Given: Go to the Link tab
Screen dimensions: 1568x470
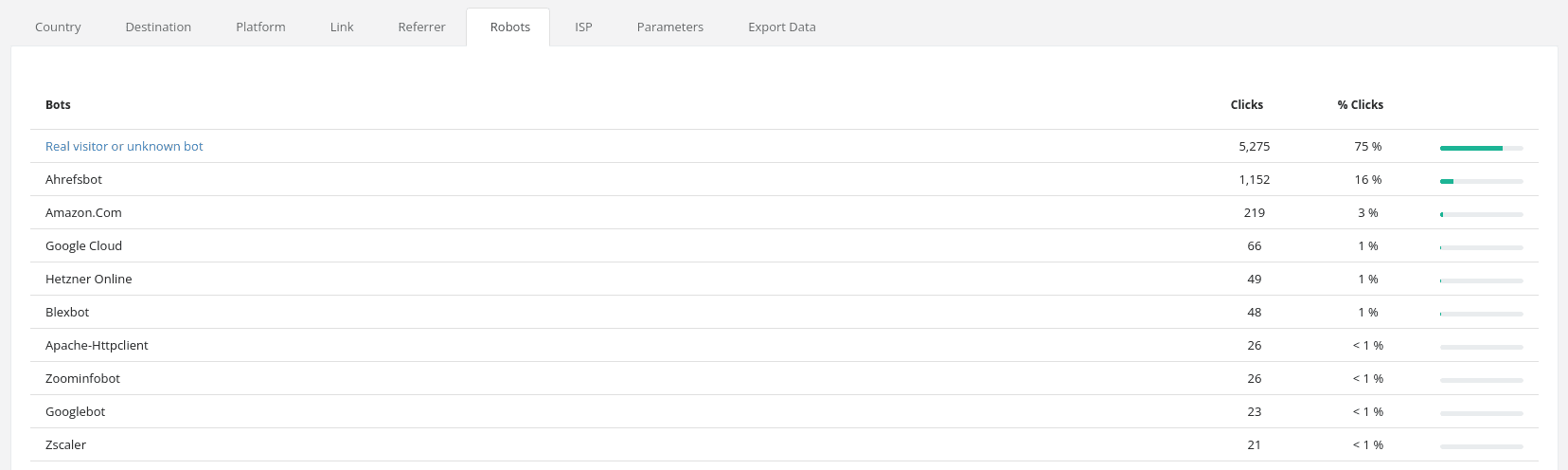Looking at the screenshot, I should tap(342, 27).
